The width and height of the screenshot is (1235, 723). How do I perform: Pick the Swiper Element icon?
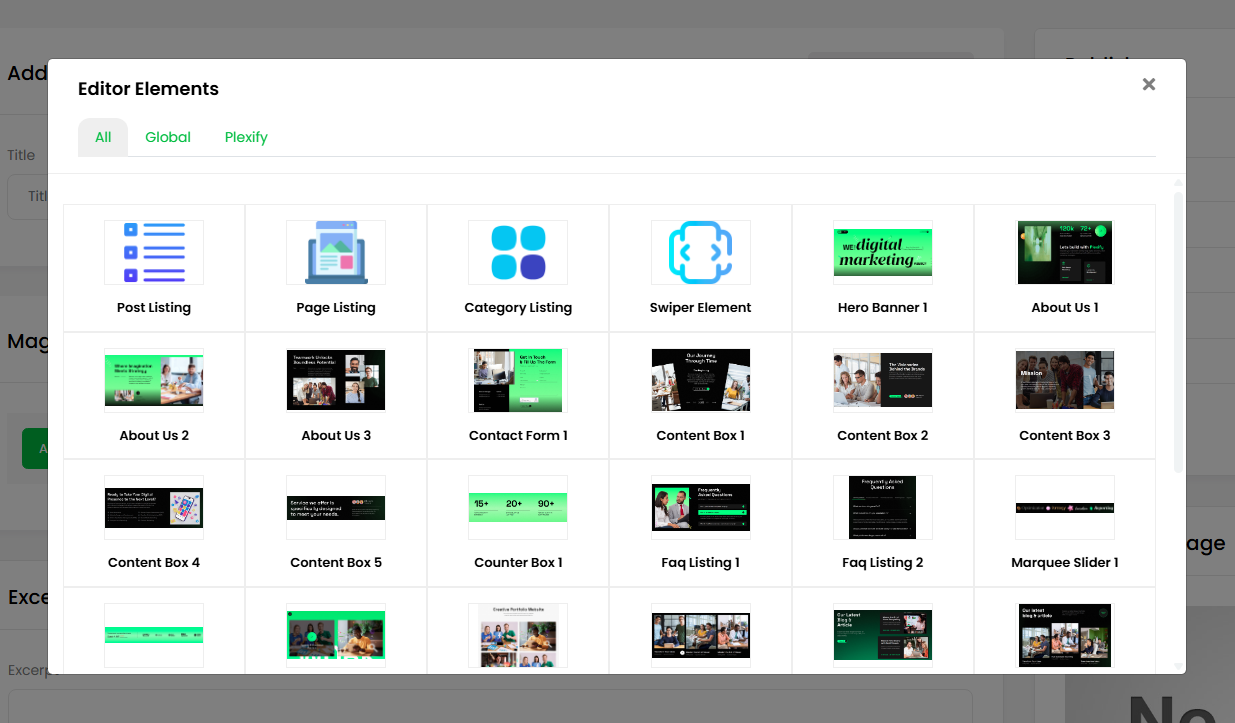pyautogui.click(x=700, y=253)
